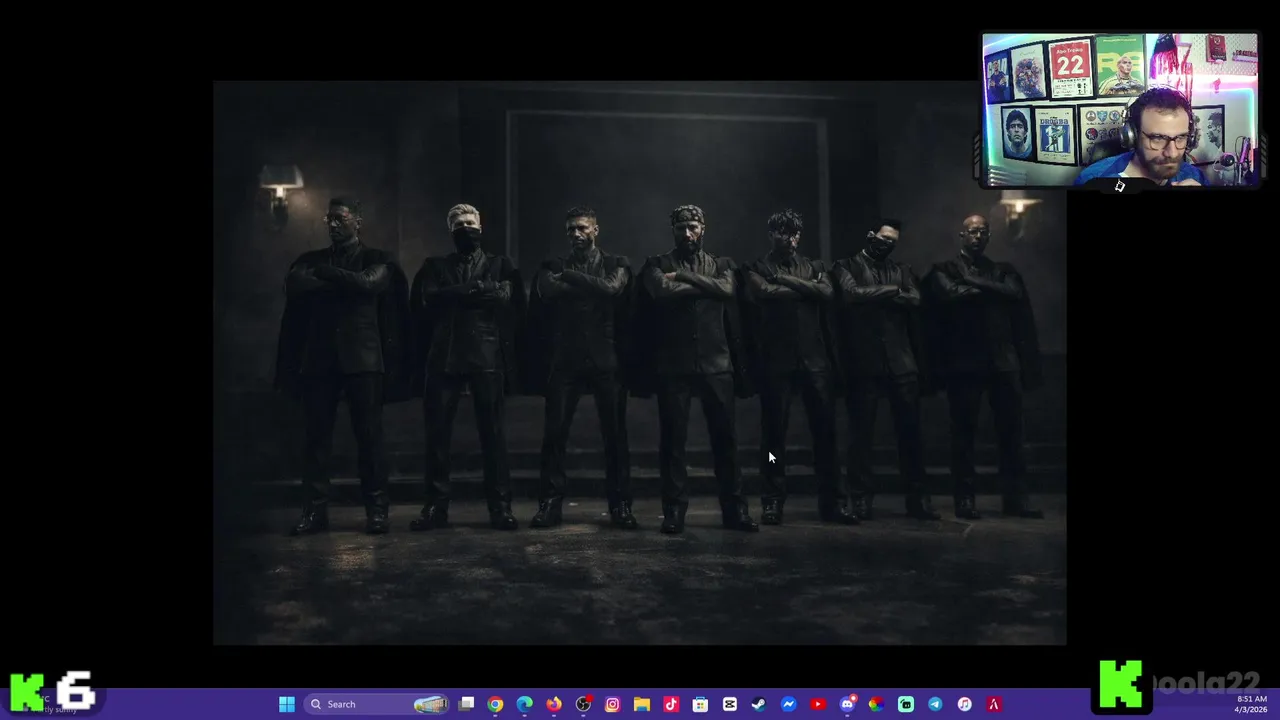This screenshot has width=1280, height=720.
Task: Click the dark photo of seven men
Action: tap(640, 363)
